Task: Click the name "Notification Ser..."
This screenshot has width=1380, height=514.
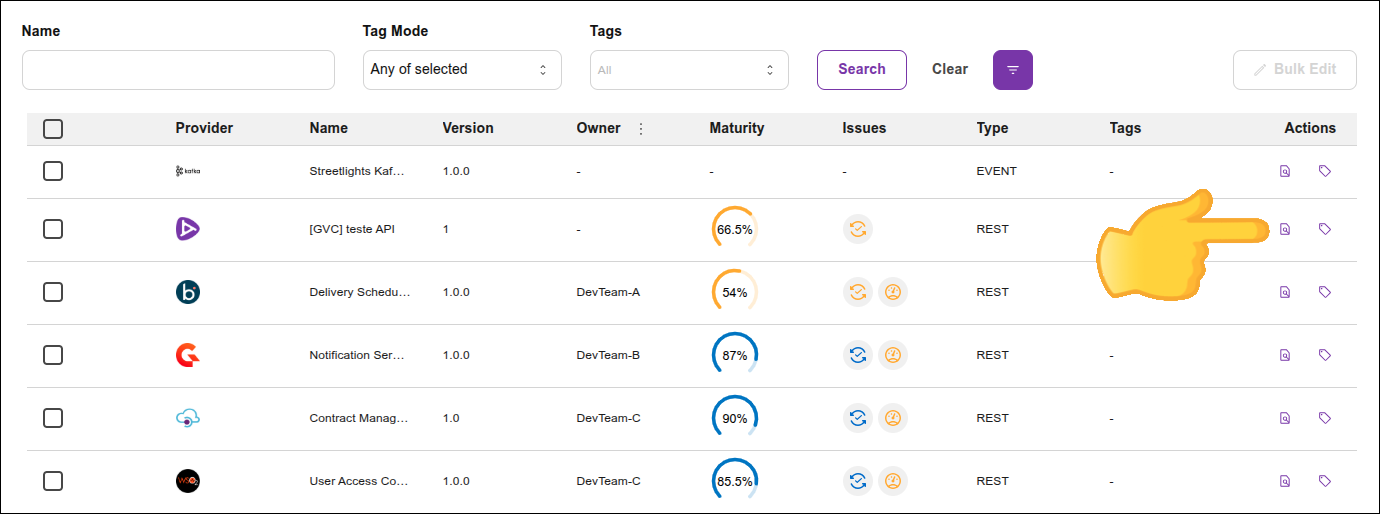Action: (358, 355)
